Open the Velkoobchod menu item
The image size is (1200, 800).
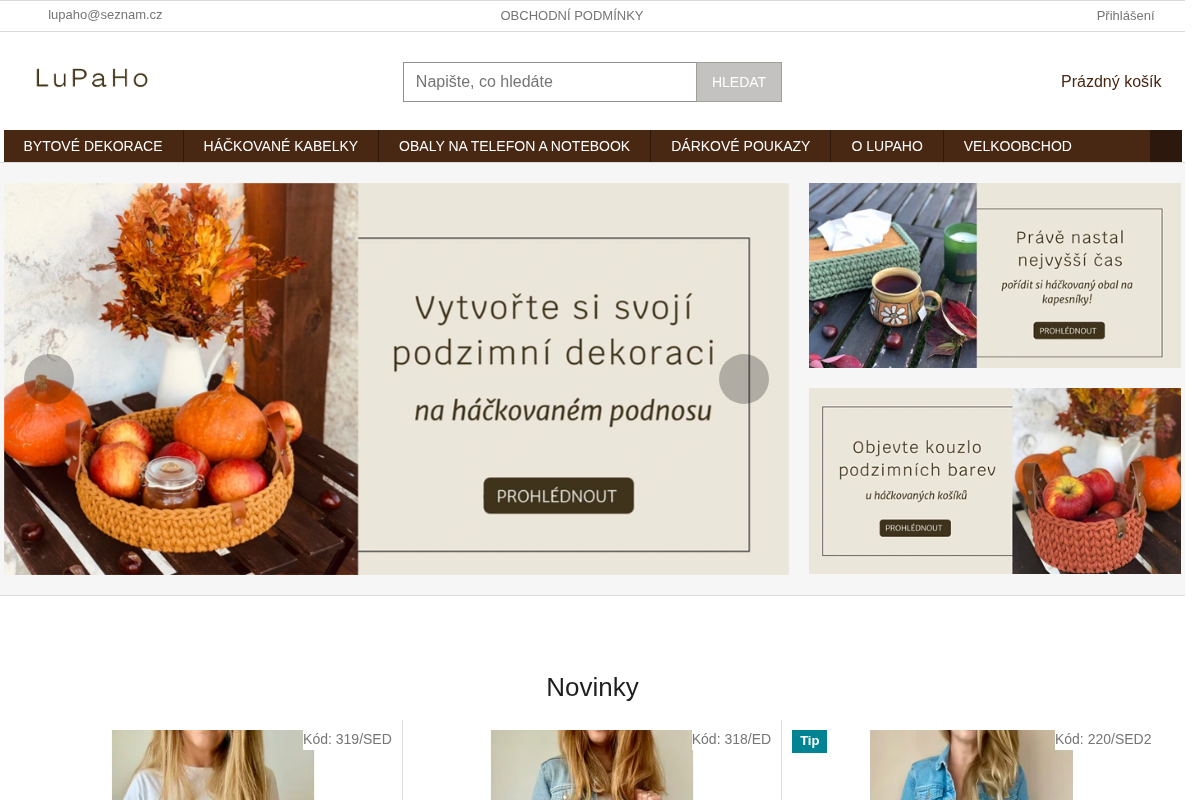[1018, 146]
